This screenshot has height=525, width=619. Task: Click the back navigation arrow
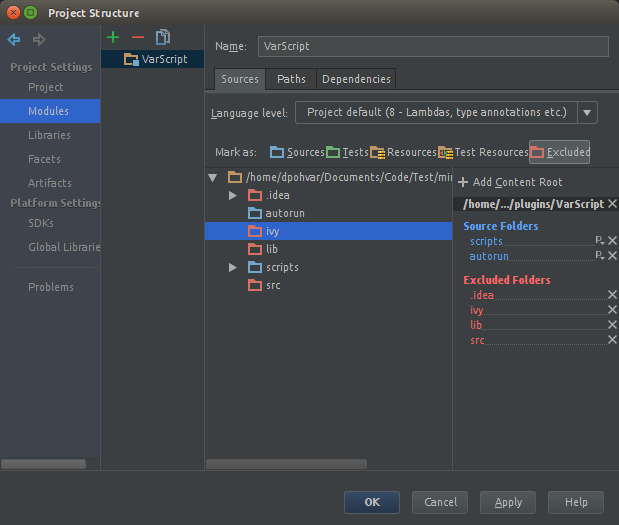pos(14,40)
